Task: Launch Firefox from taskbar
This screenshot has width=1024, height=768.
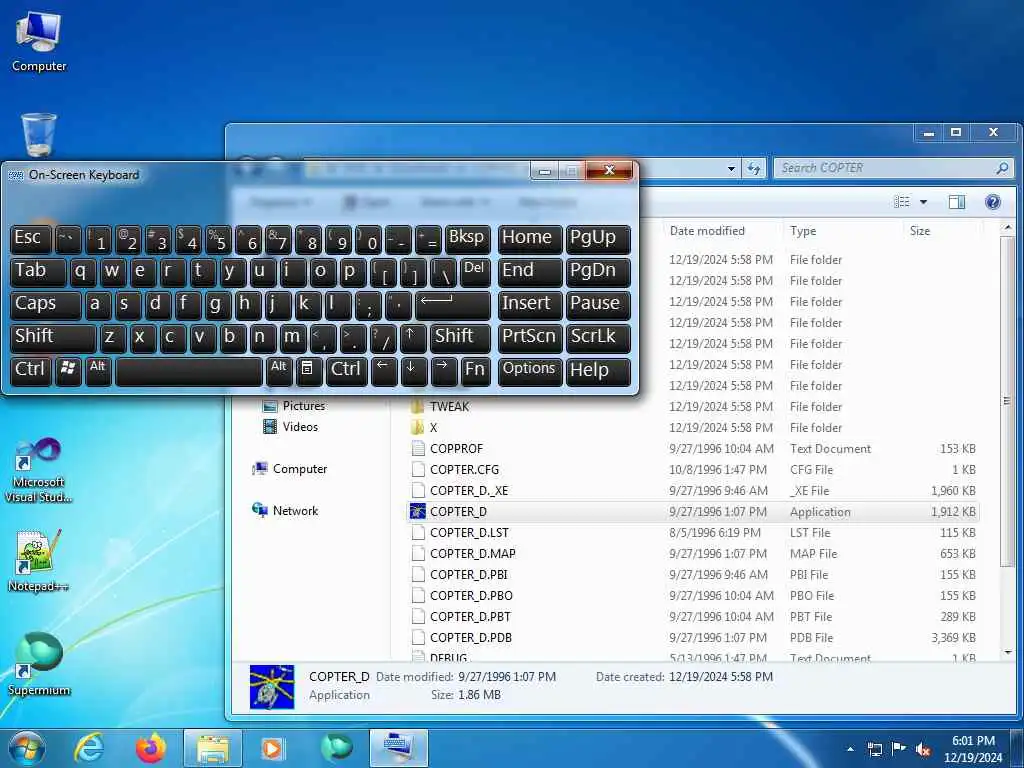Action: [x=150, y=748]
